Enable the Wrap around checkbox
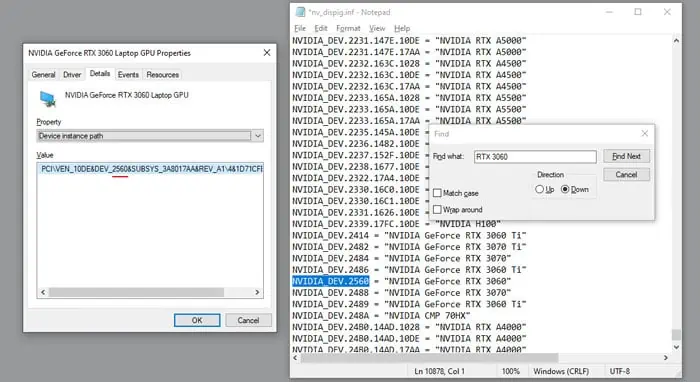 (x=437, y=209)
